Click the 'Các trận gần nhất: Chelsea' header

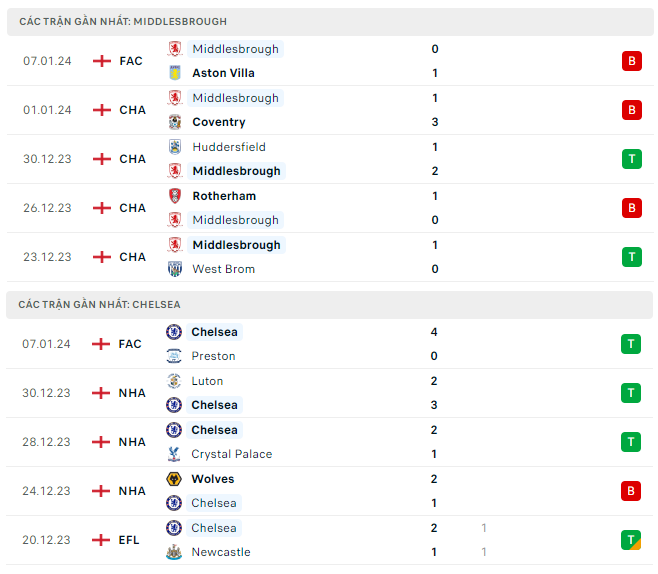click(99, 304)
